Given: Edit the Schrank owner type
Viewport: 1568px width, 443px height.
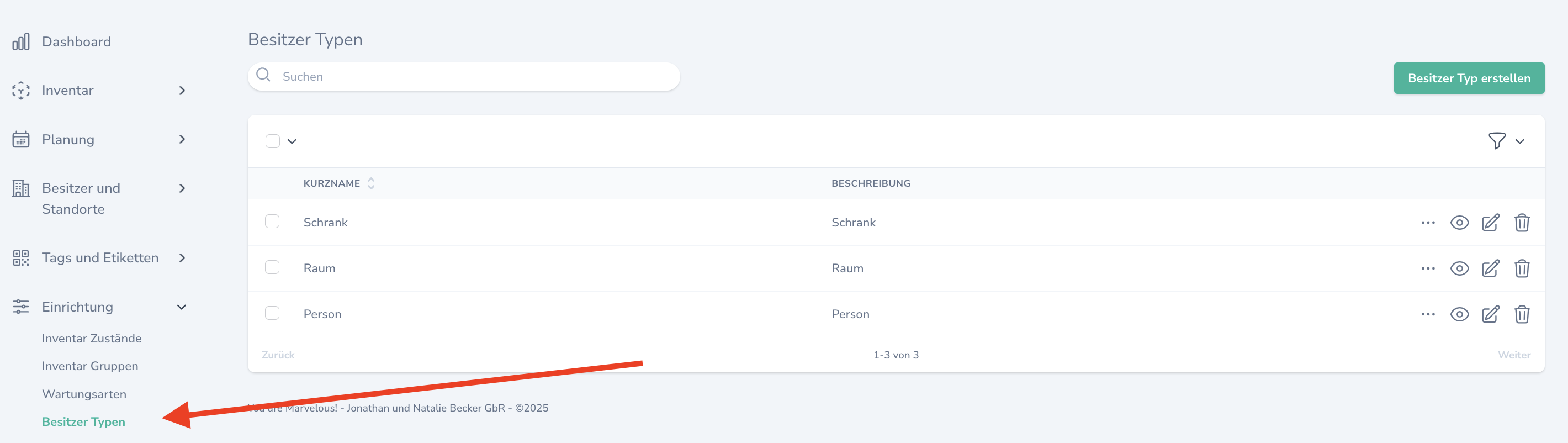Looking at the screenshot, I should 1490,223.
